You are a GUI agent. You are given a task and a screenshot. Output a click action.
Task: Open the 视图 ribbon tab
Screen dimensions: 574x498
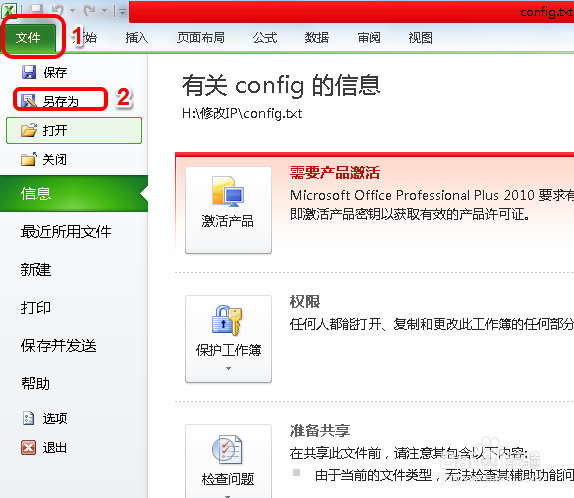click(x=420, y=37)
